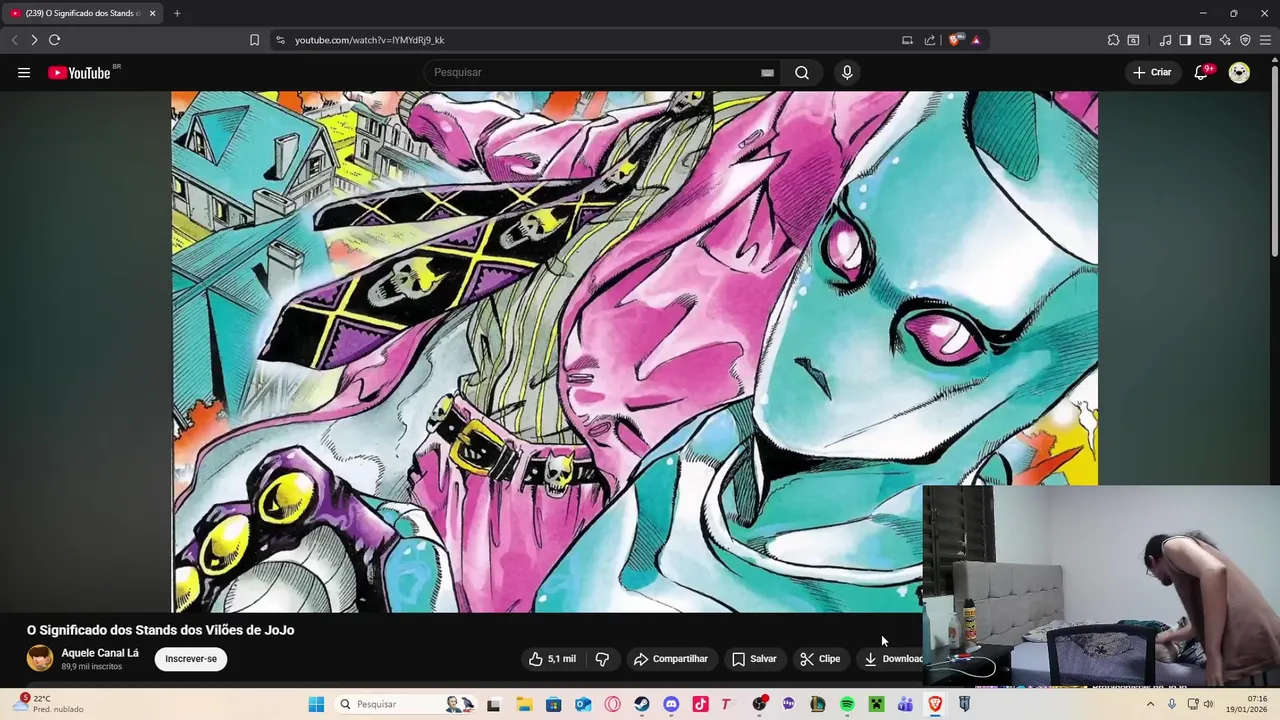Click the Compartilhar button
The height and width of the screenshot is (720, 1280).
pos(671,659)
